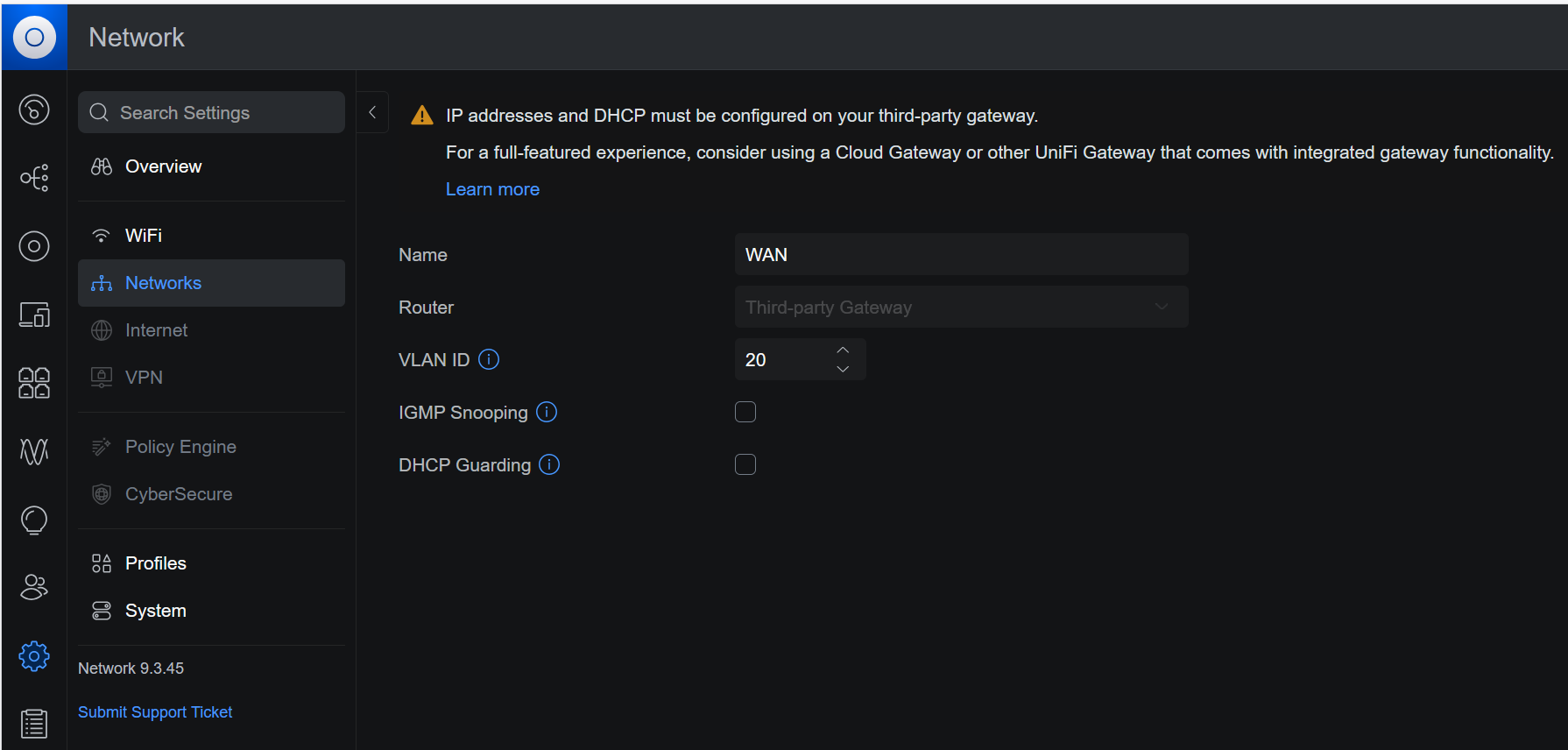Enable the IGMP Snooping checkbox

click(x=745, y=412)
